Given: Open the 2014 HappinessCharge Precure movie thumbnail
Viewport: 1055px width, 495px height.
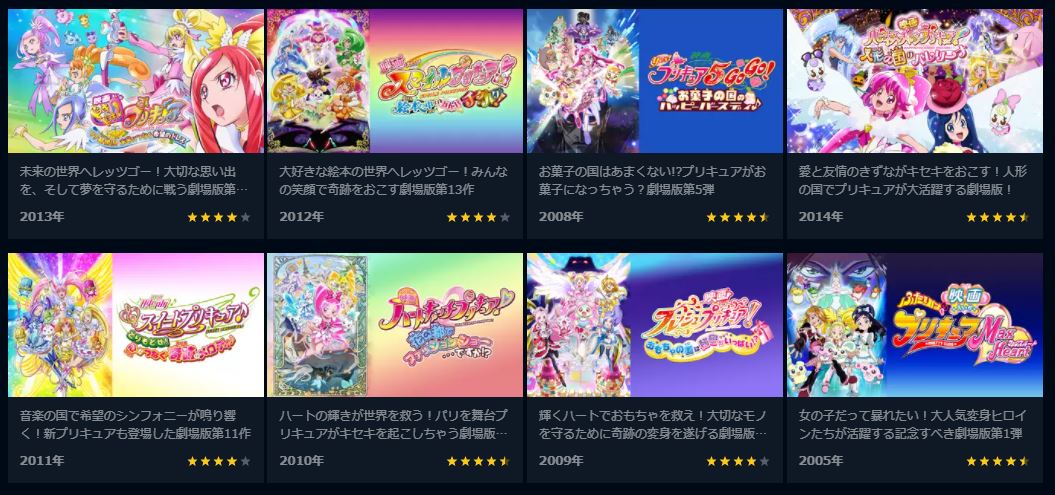Looking at the screenshot, I should (914, 81).
